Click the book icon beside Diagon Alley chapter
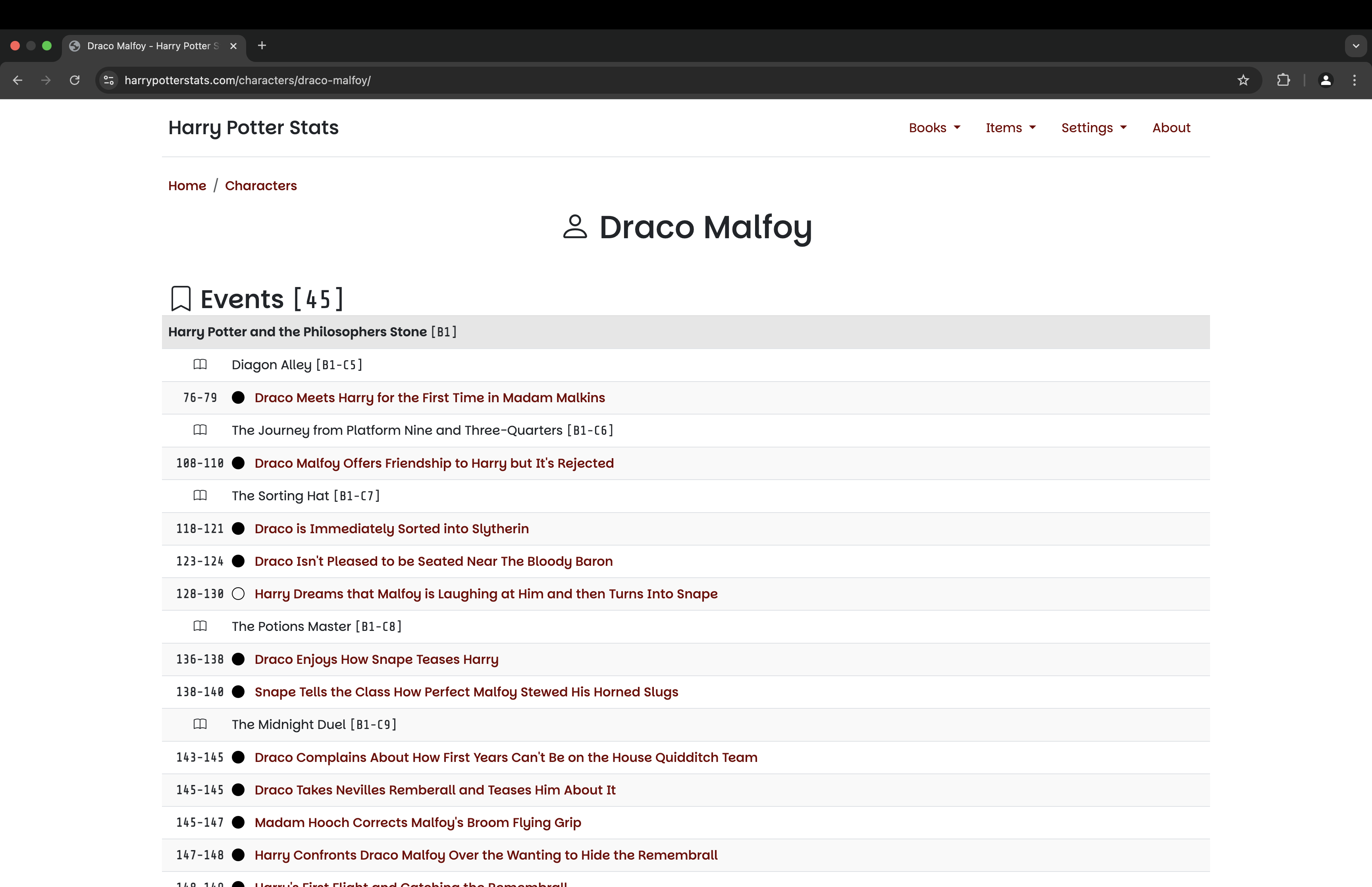This screenshot has width=1372, height=887. coord(200,364)
